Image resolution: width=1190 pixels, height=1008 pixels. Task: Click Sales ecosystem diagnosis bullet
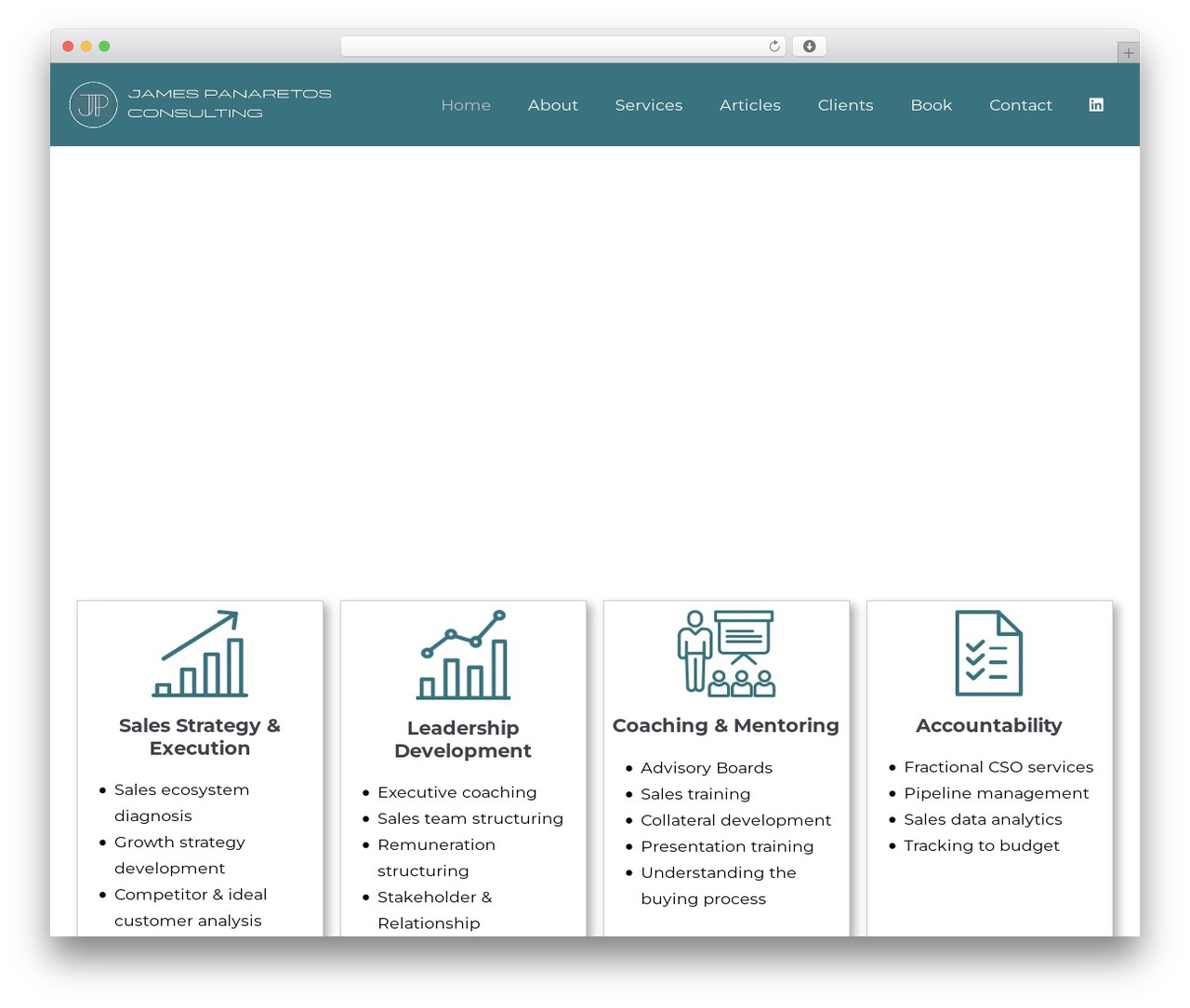182,802
